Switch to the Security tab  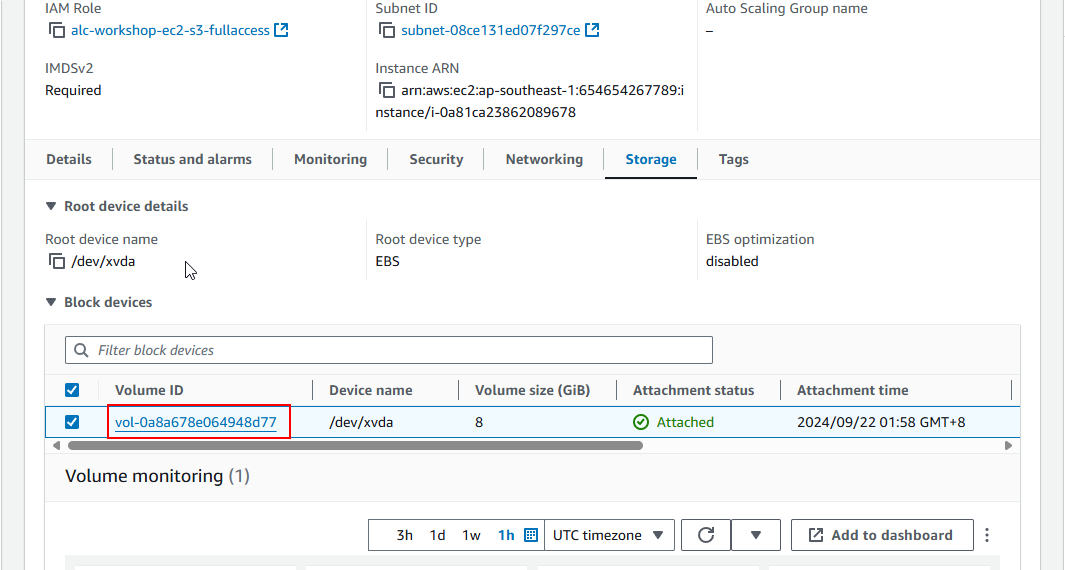[x=436, y=159]
